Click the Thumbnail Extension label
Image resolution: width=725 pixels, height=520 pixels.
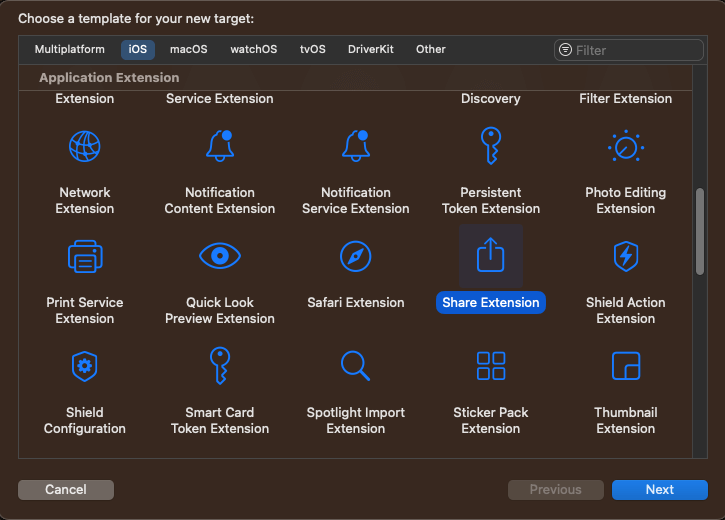[x=626, y=421]
